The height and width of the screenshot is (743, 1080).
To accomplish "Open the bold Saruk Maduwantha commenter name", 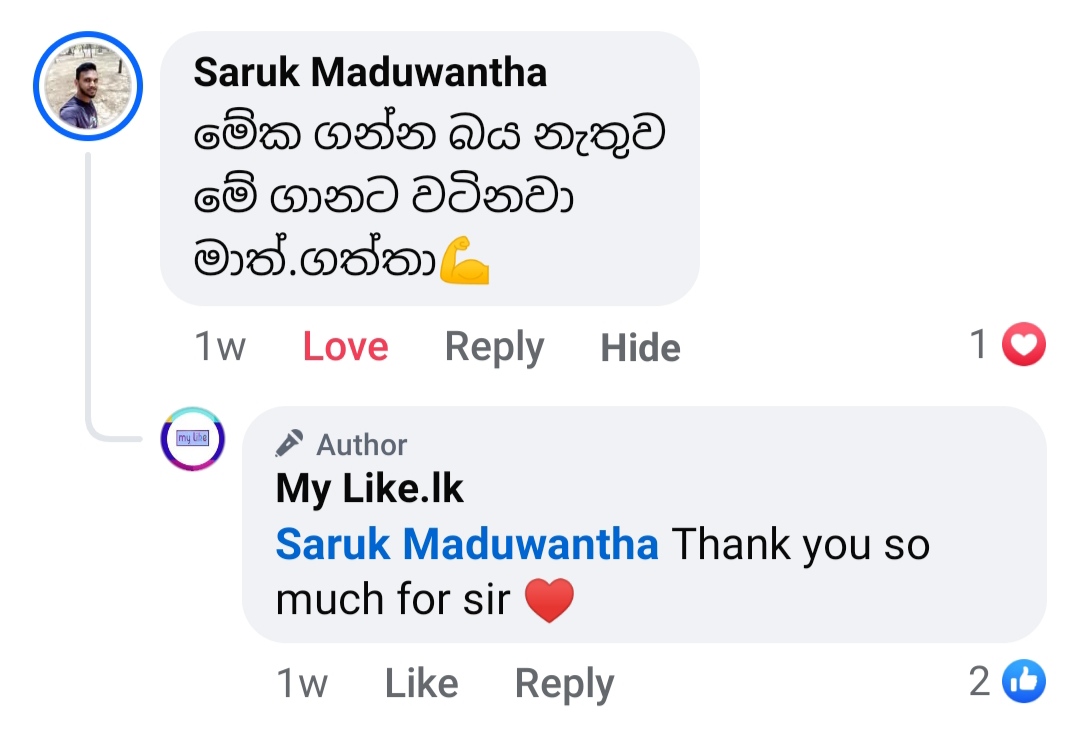I will [370, 72].
